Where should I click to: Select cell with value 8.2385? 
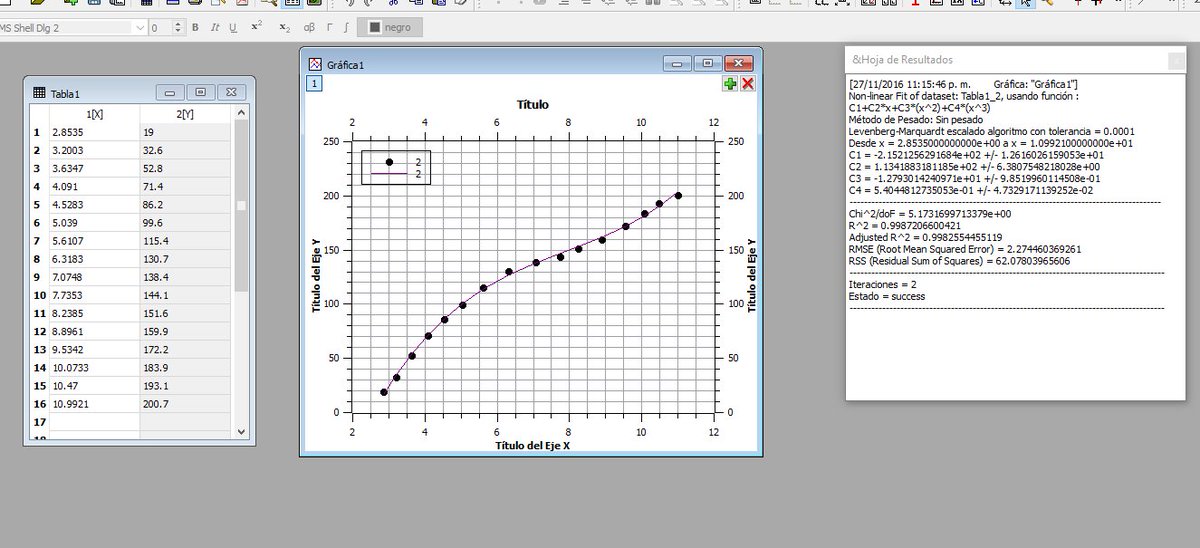[95, 313]
